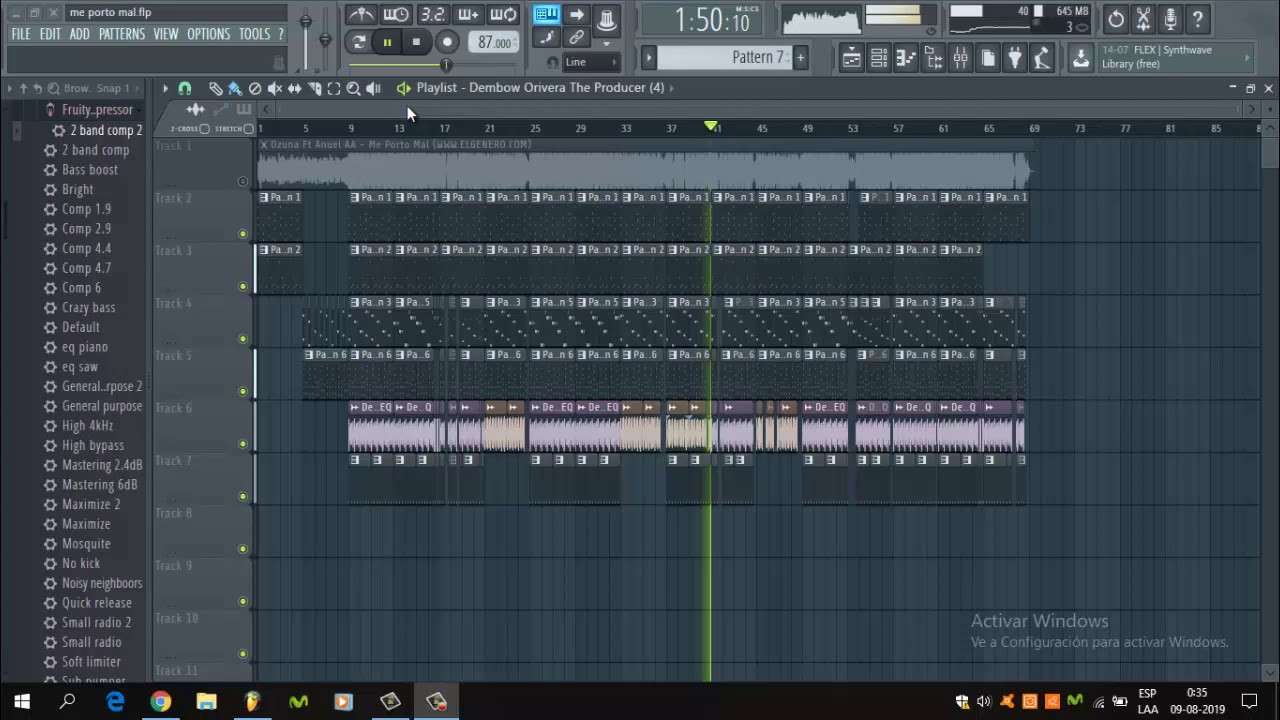The height and width of the screenshot is (720, 1280).
Task: Select the playlist slice tool
Action: click(x=314, y=88)
